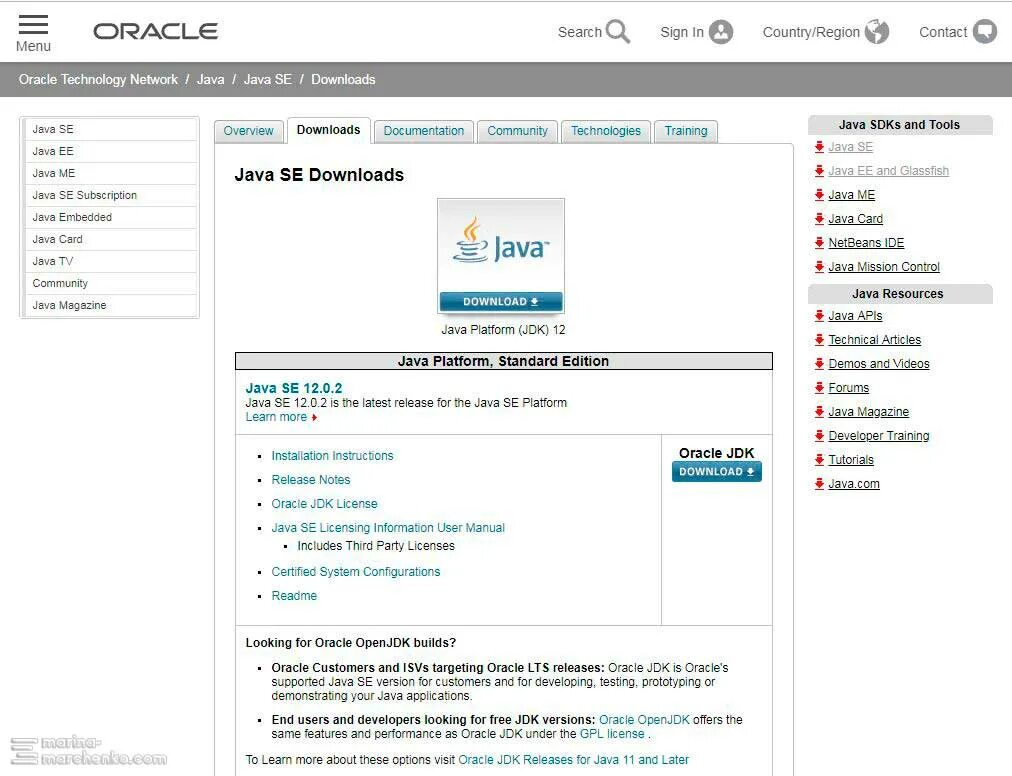Click the red arrow beside Technical Articles

(819, 339)
